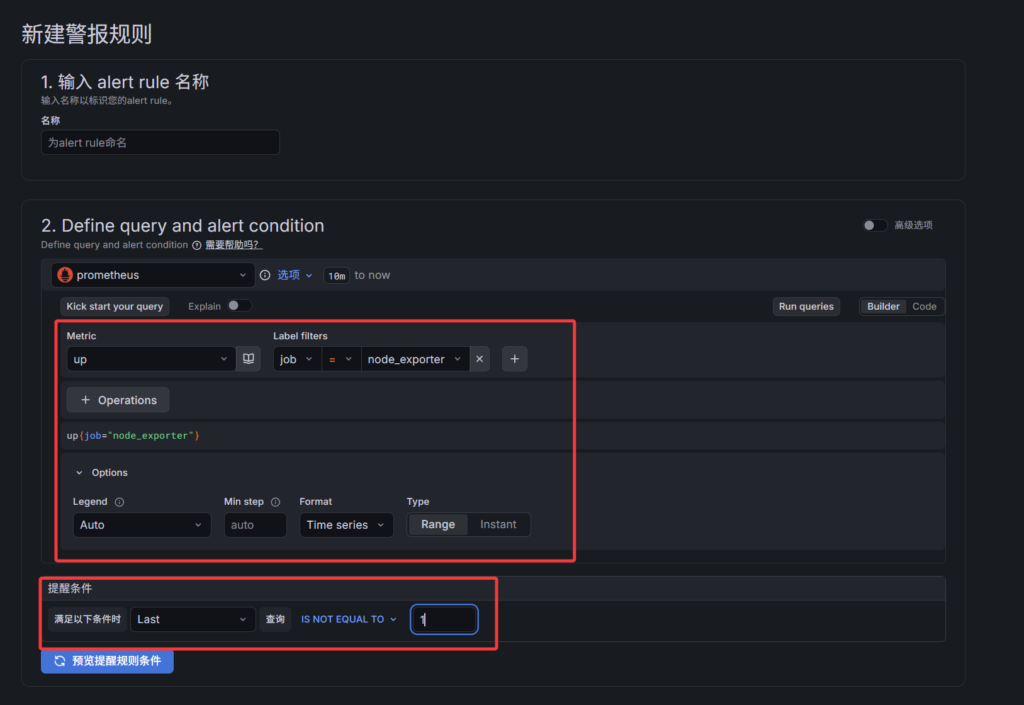
Task: Click the Run queries button
Action: [806, 307]
